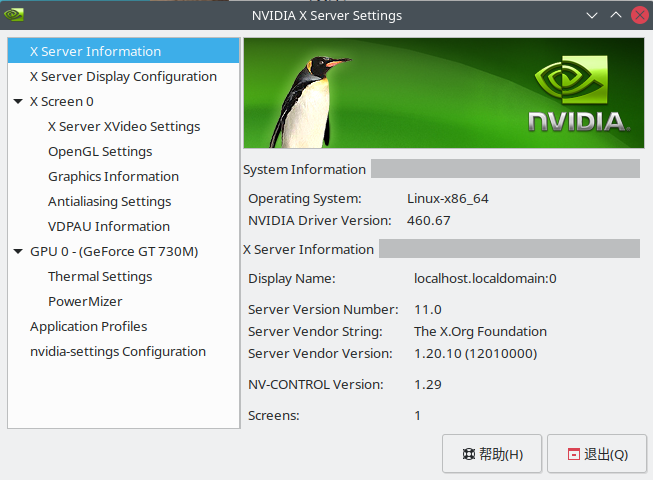Click the NV-CONTROL version 1.29 value
The image size is (653, 480).
[x=428, y=384]
